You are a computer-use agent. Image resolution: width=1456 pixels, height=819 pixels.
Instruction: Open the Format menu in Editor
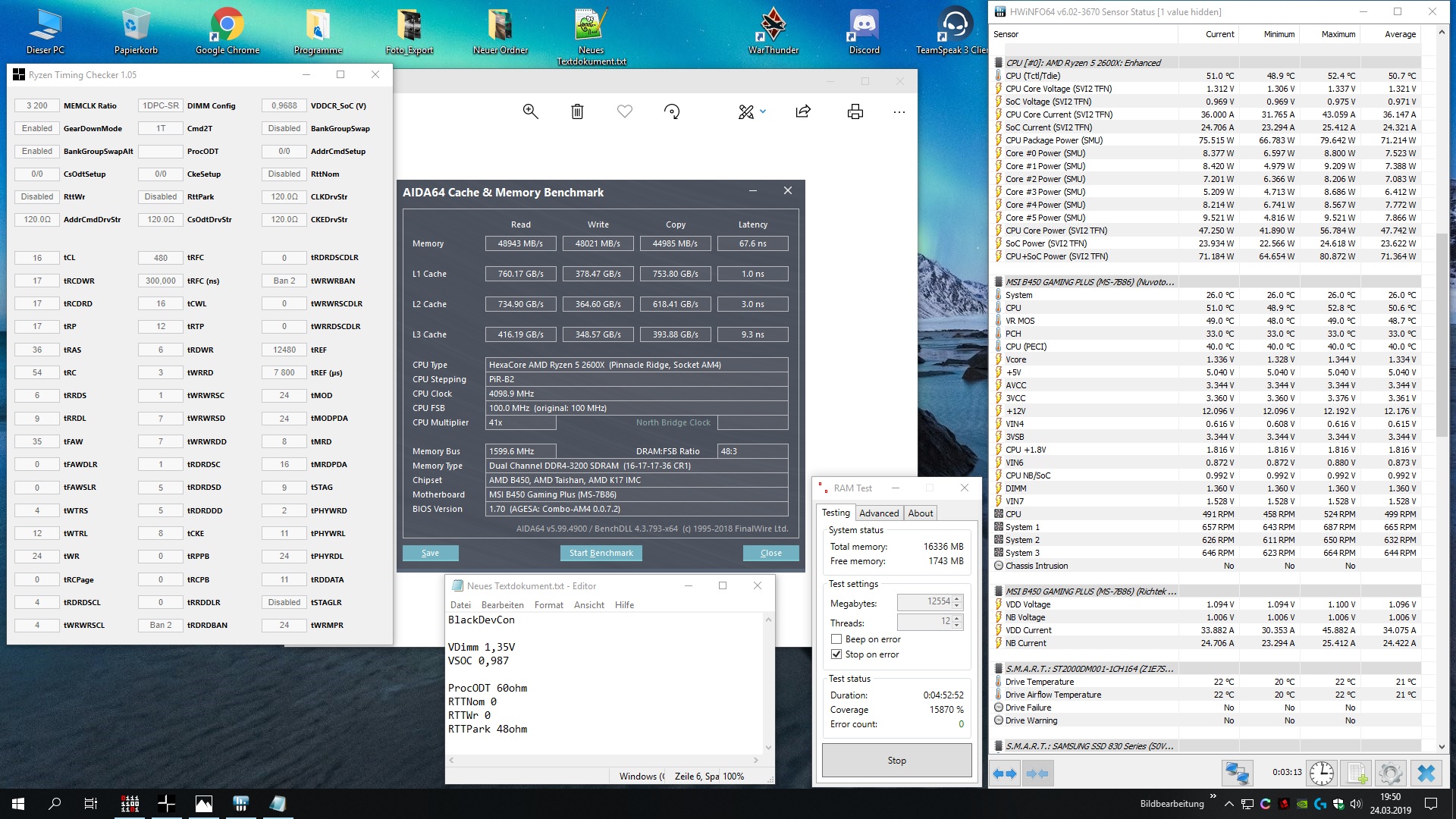coord(548,605)
